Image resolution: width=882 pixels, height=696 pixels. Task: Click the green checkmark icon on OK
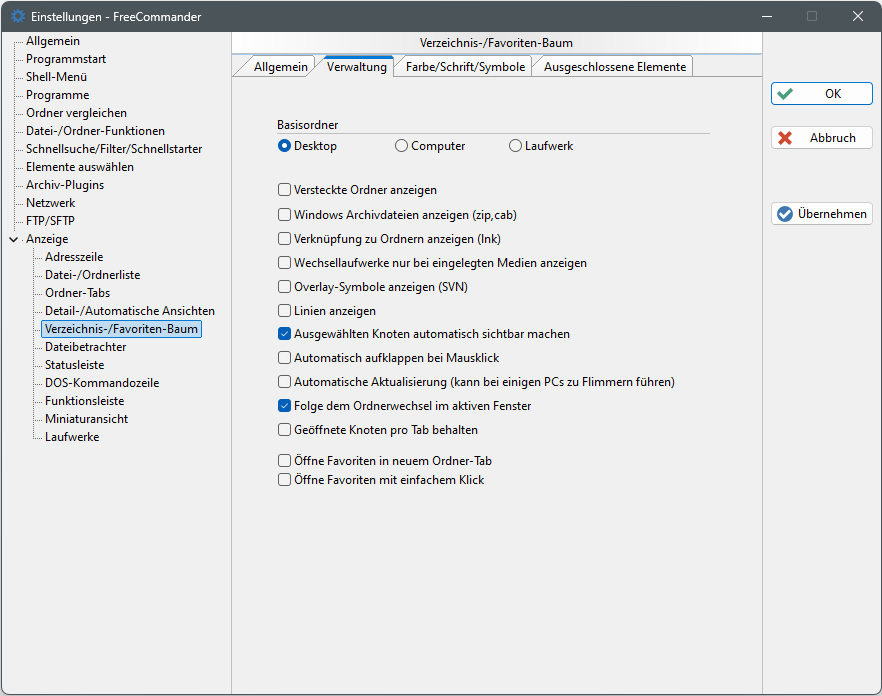coord(785,94)
